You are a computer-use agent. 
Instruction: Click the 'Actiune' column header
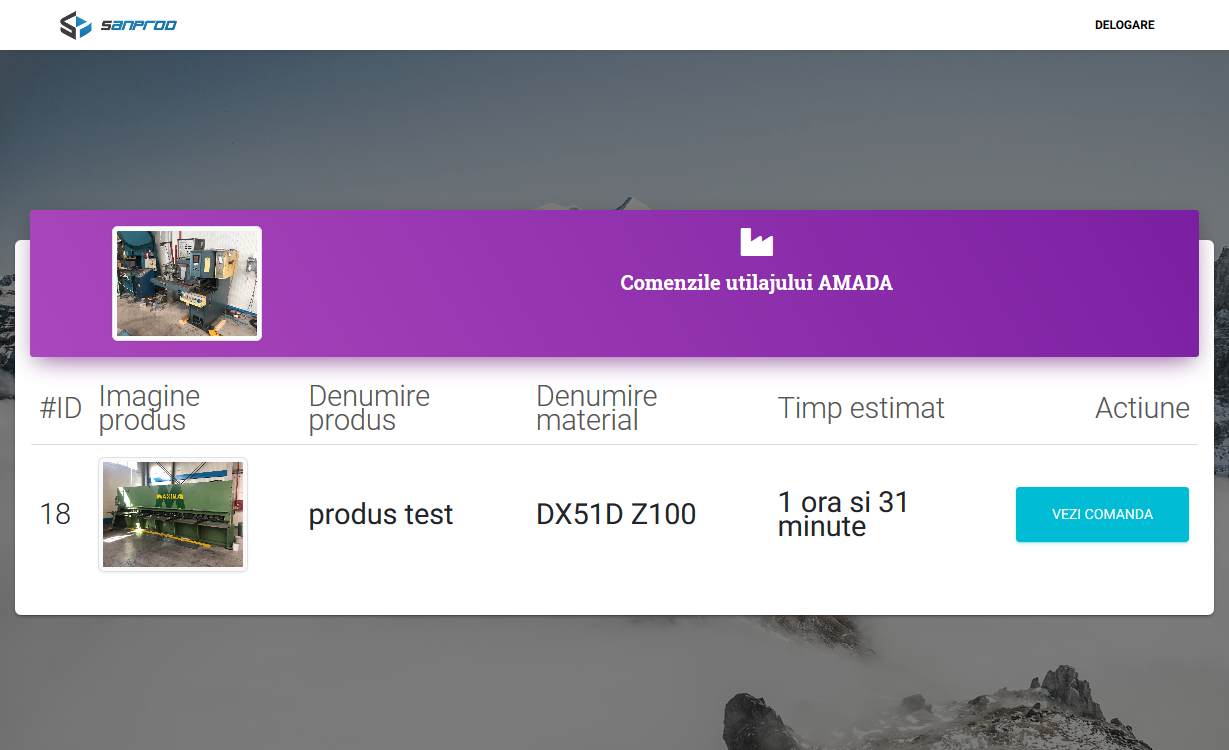point(1142,408)
